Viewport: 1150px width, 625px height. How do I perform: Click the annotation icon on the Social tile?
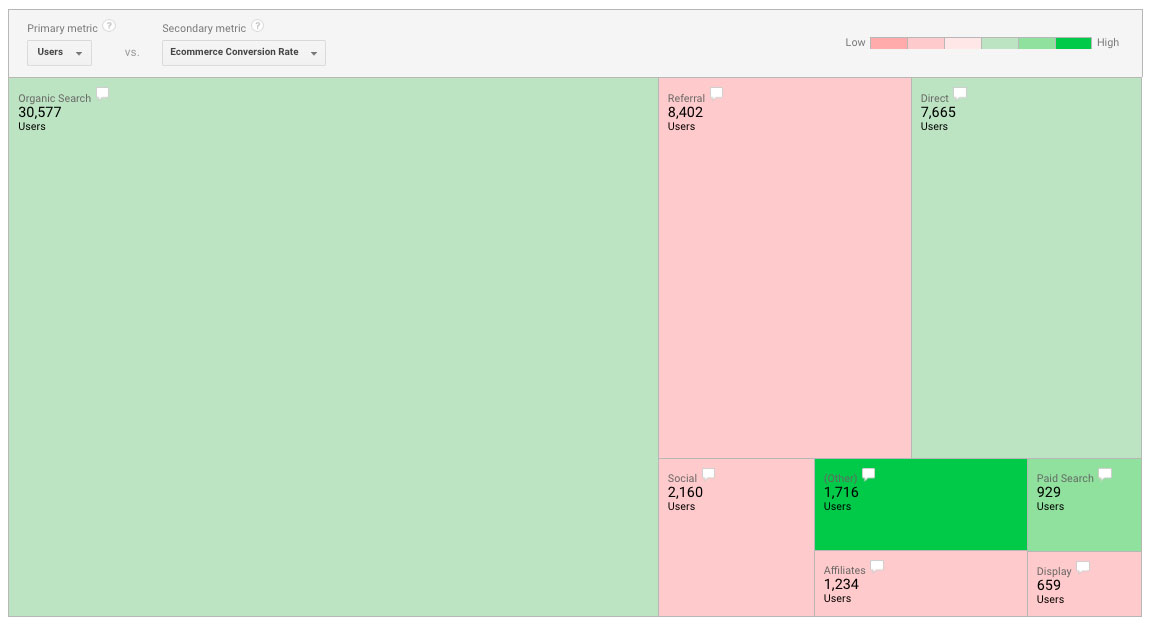point(708,472)
